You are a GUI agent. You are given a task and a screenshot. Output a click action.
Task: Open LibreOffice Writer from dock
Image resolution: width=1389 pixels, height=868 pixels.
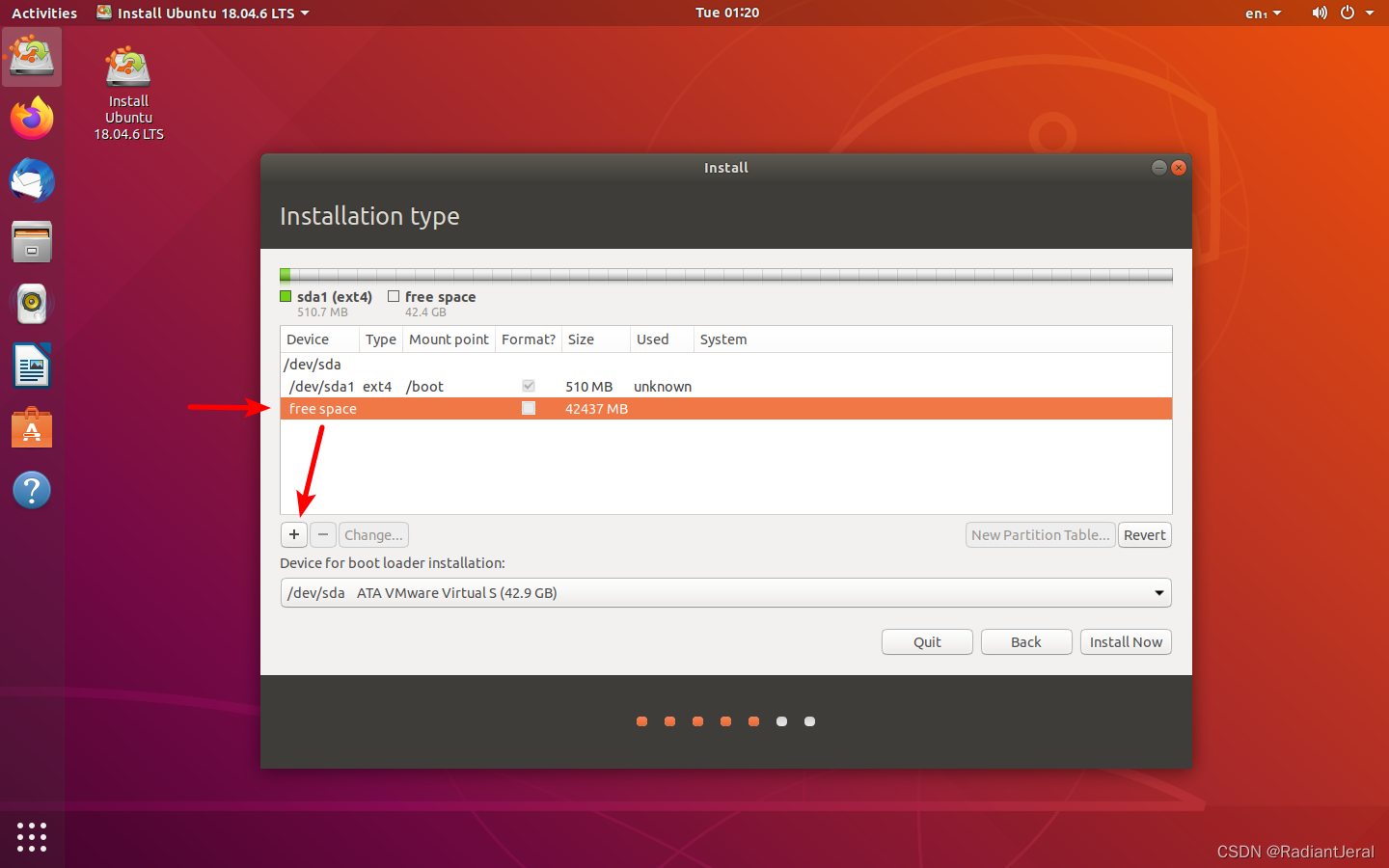32,366
